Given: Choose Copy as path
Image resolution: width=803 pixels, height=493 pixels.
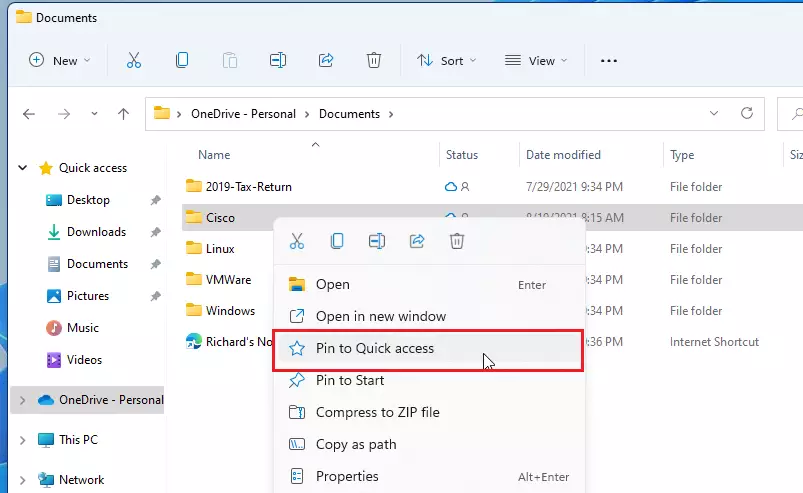Looking at the screenshot, I should (429, 444).
